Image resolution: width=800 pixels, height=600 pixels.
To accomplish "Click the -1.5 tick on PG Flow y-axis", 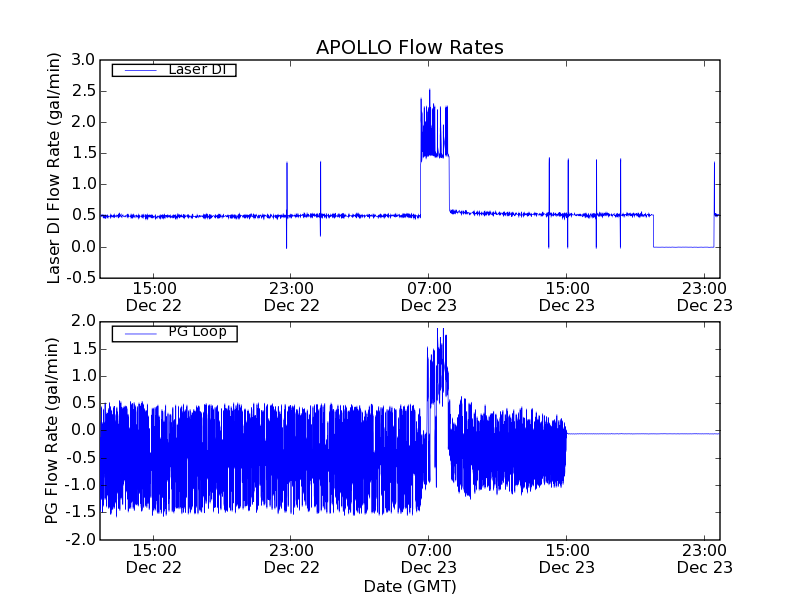I will click(80, 512).
